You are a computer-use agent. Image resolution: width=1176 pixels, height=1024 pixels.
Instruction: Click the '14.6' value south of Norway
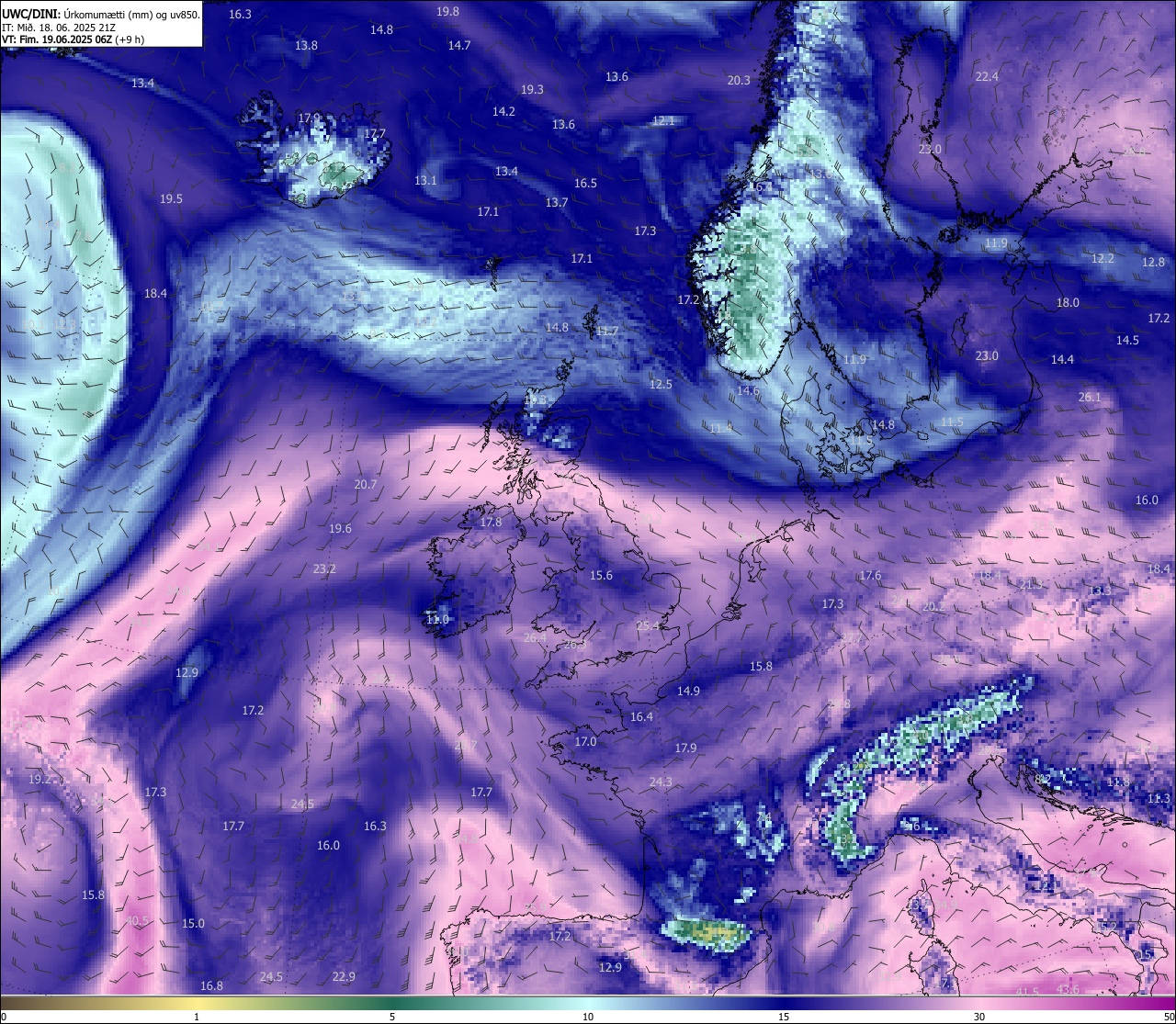pyautogui.click(x=748, y=390)
